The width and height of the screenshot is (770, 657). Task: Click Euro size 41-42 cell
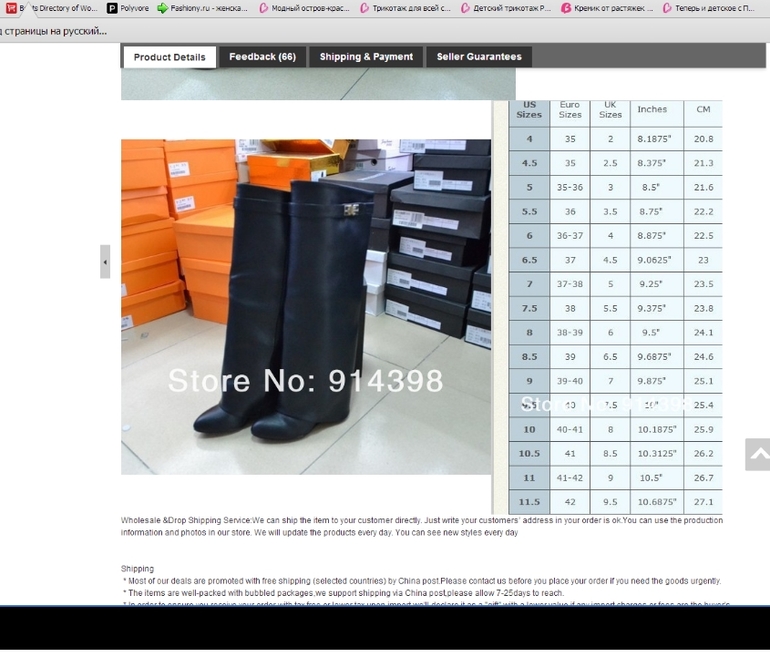tap(570, 478)
